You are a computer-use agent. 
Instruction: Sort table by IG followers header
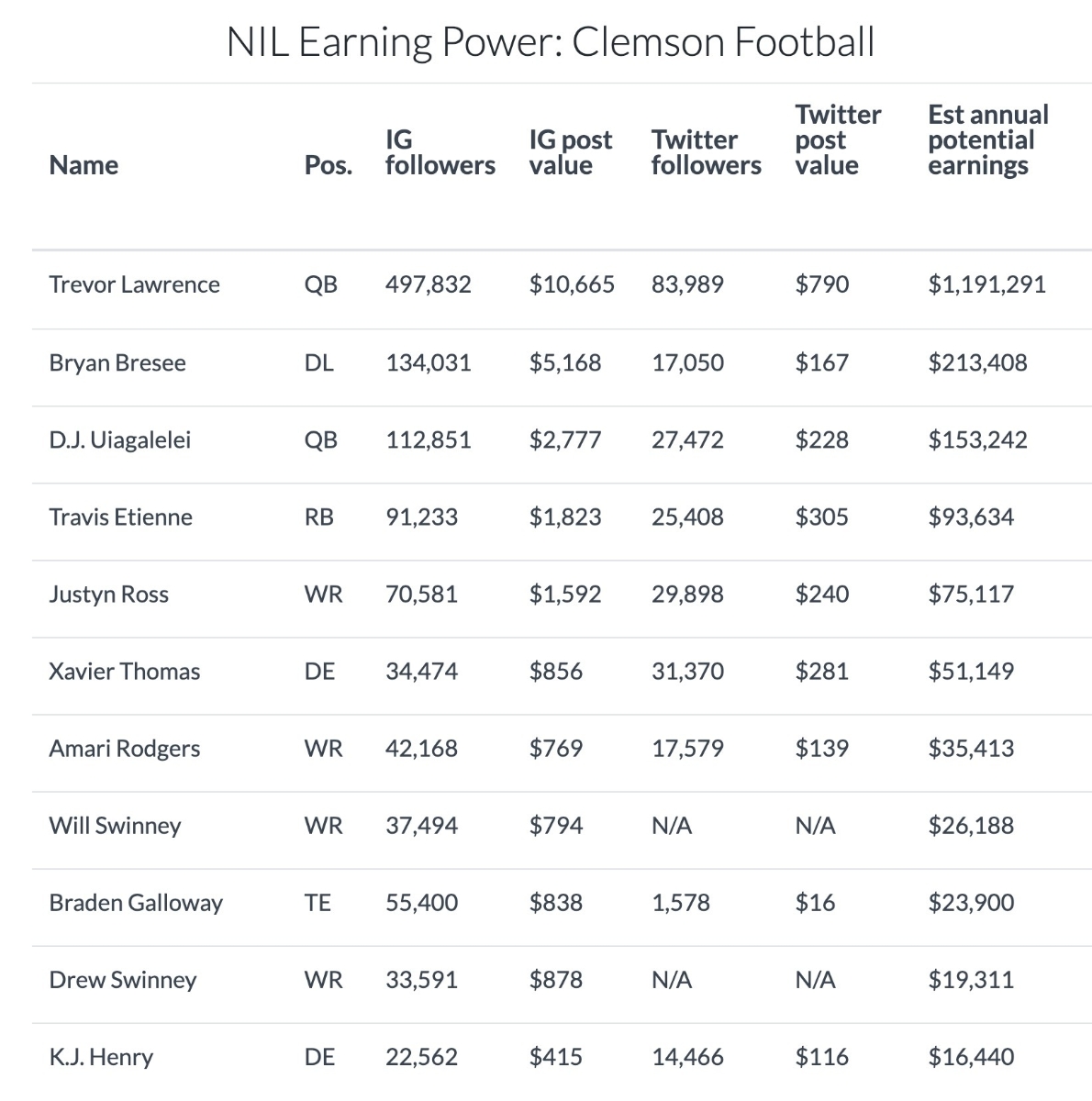click(x=440, y=152)
